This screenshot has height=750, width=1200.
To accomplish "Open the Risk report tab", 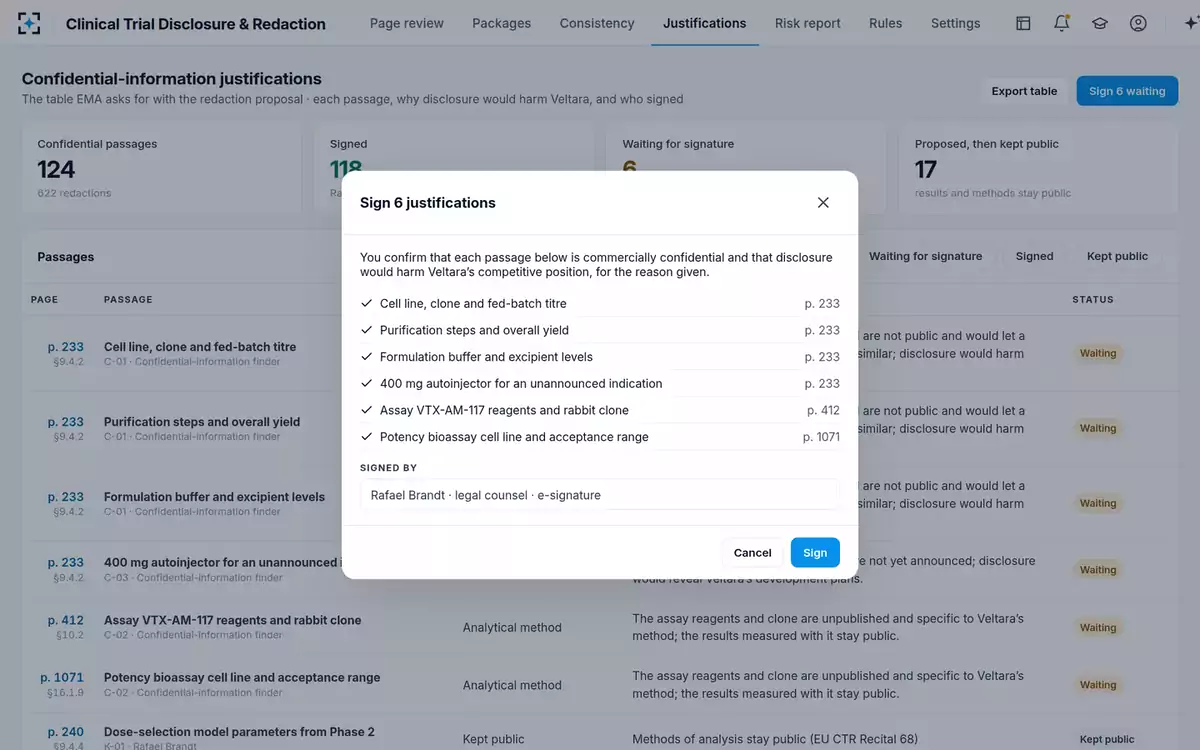I will click(808, 23).
